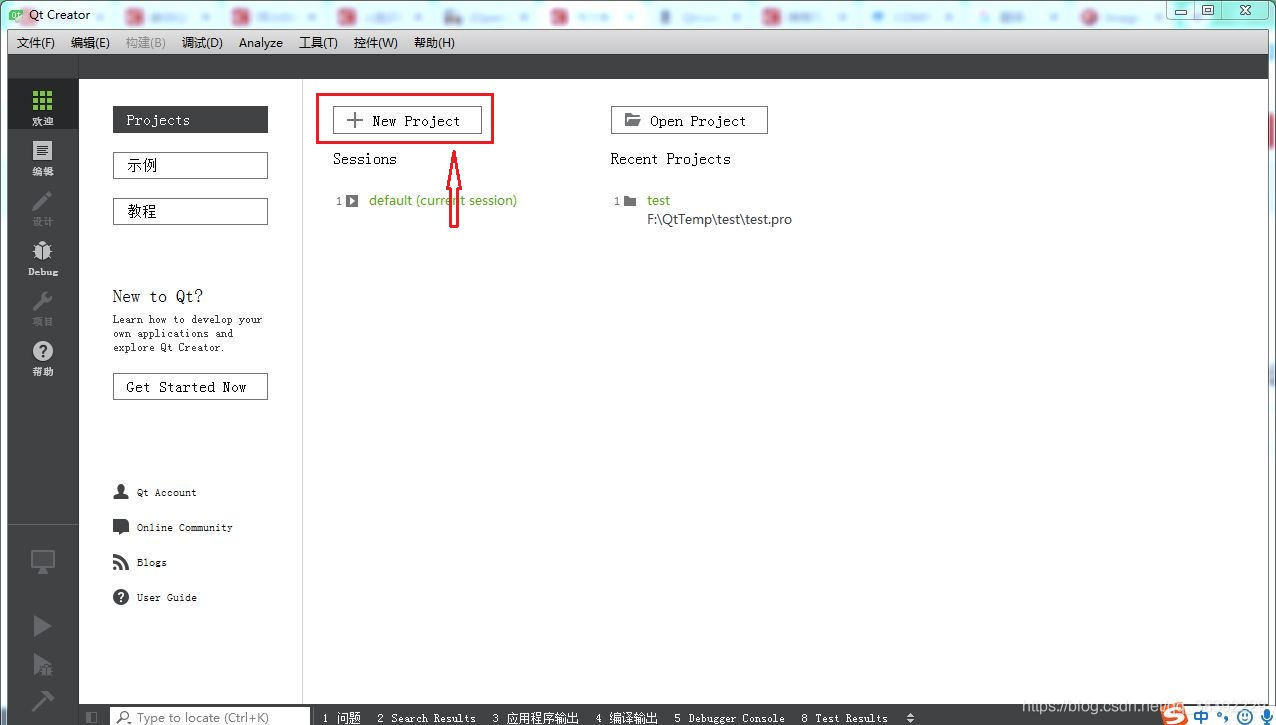This screenshot has width=1276, height=725.
Task: Click the Qt Account link text
Action: click(x=166, y=492)
